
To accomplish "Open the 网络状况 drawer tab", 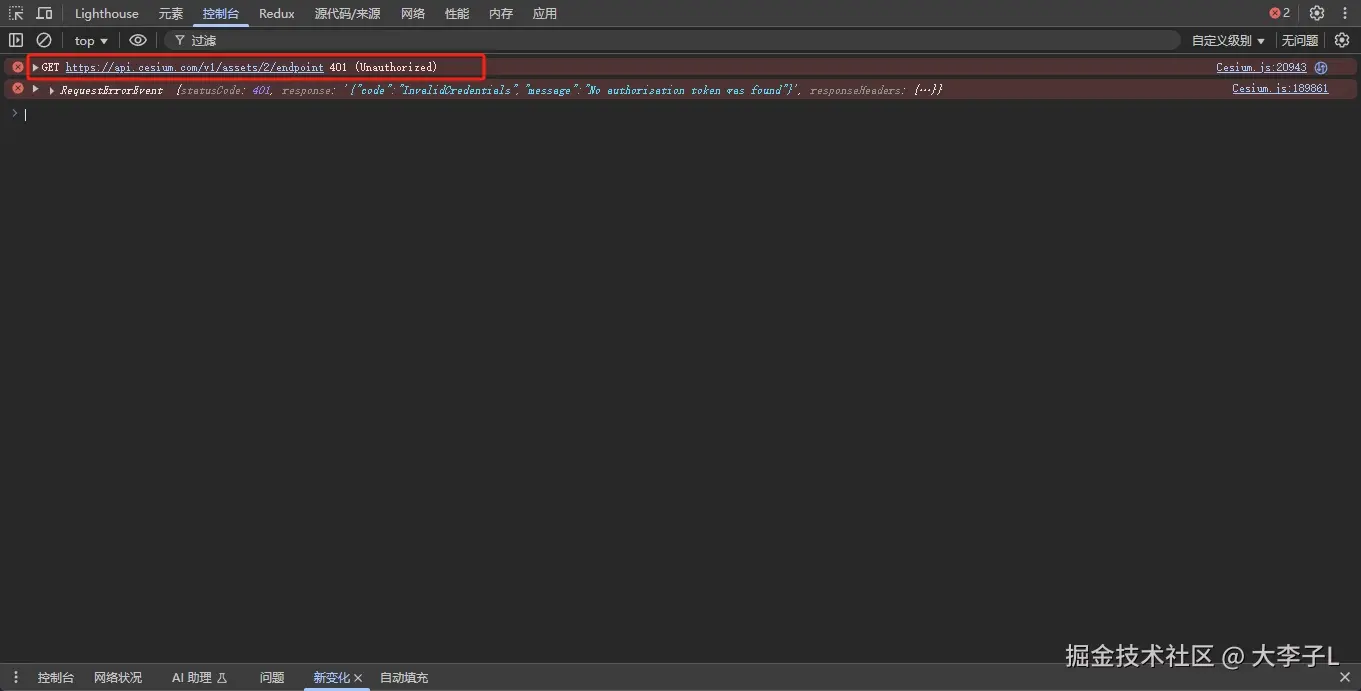I will (118, 678).
